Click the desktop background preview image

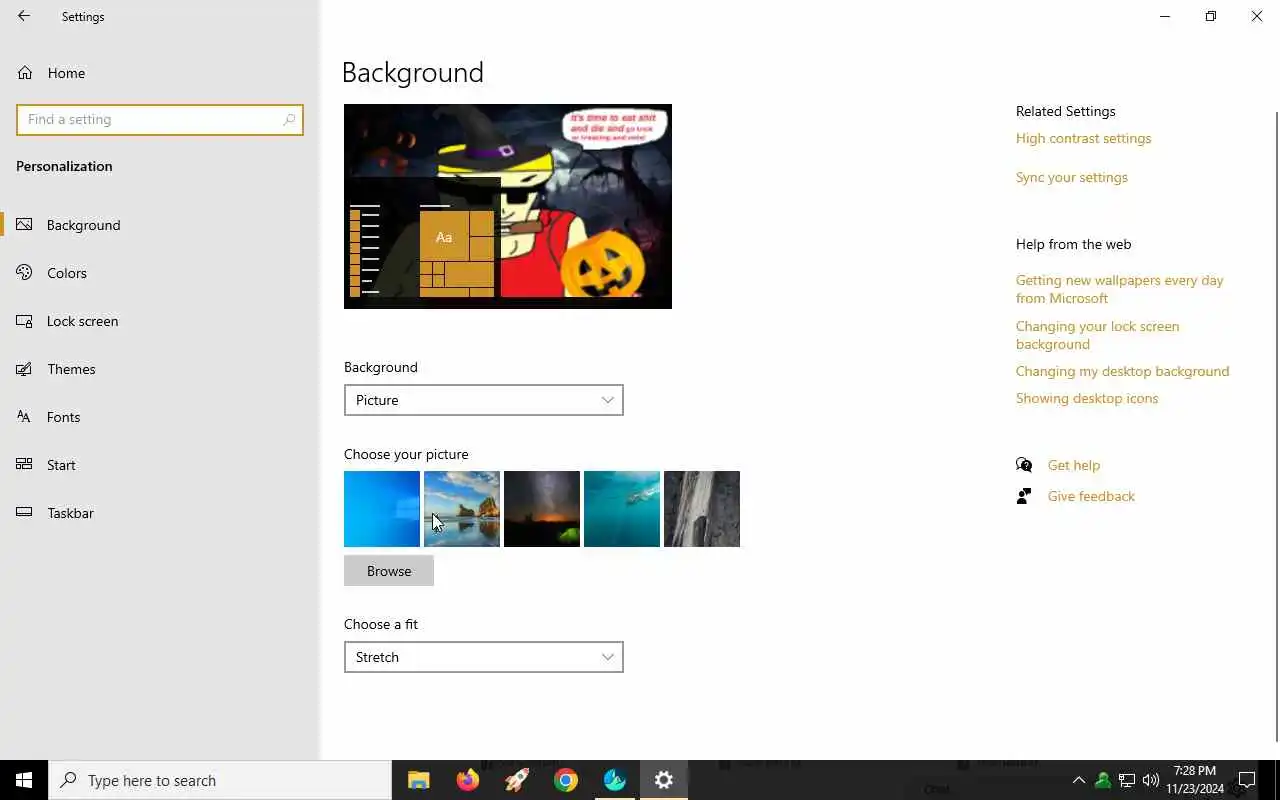pos(508,206)
